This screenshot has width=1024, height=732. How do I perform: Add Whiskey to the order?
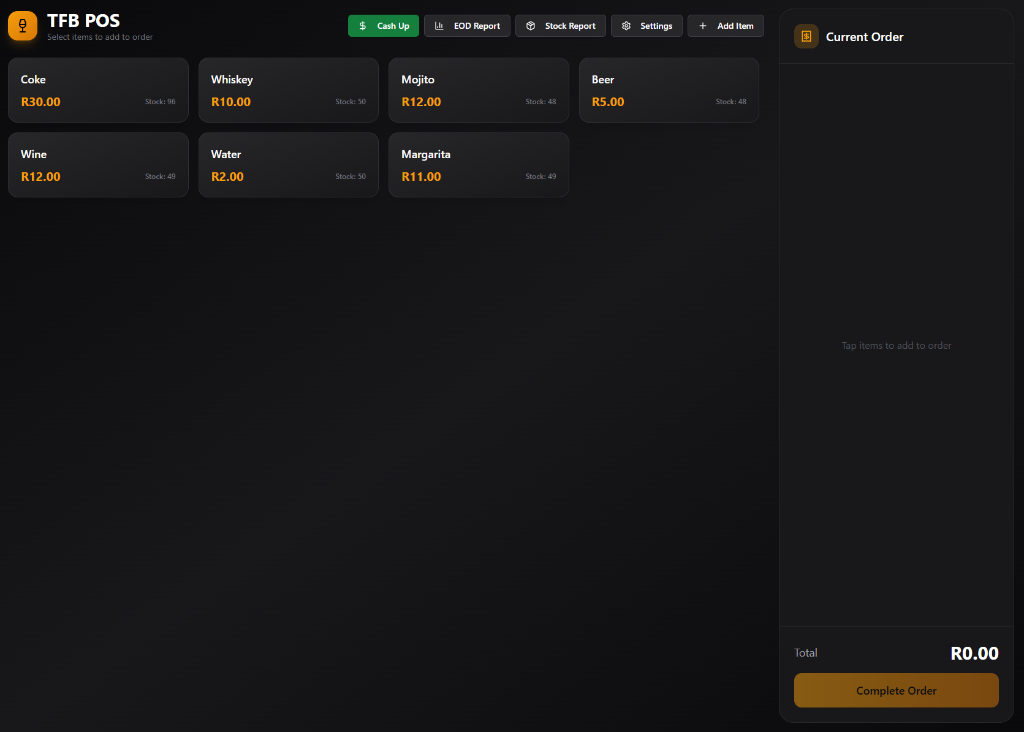[x=289, y=90]
